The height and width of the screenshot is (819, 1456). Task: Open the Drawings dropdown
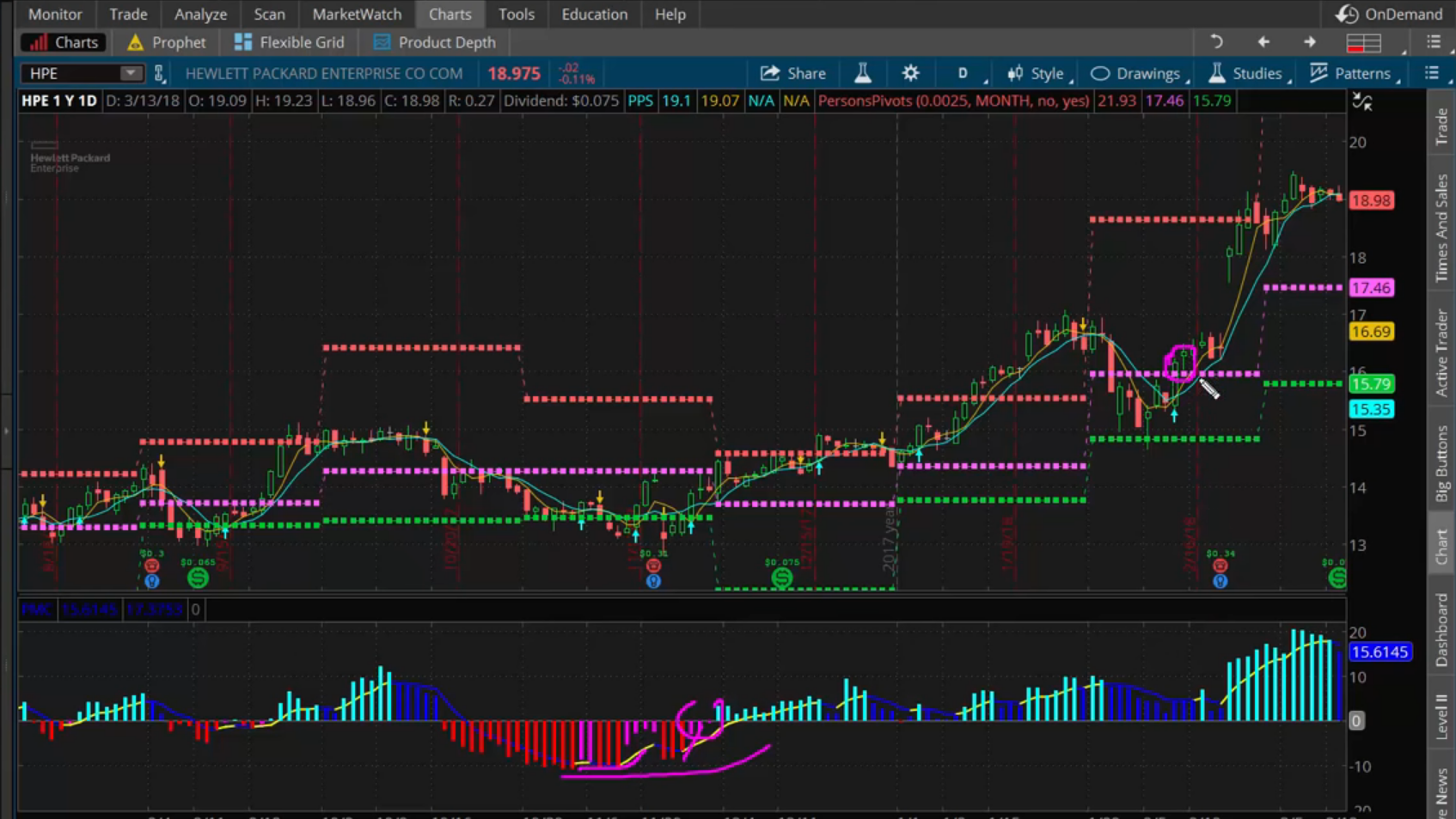(x=1136, y=74)
